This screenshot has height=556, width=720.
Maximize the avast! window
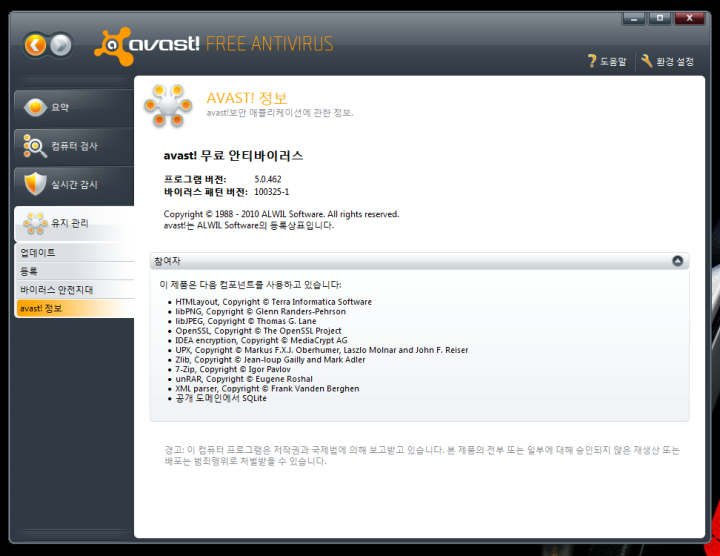660,18
